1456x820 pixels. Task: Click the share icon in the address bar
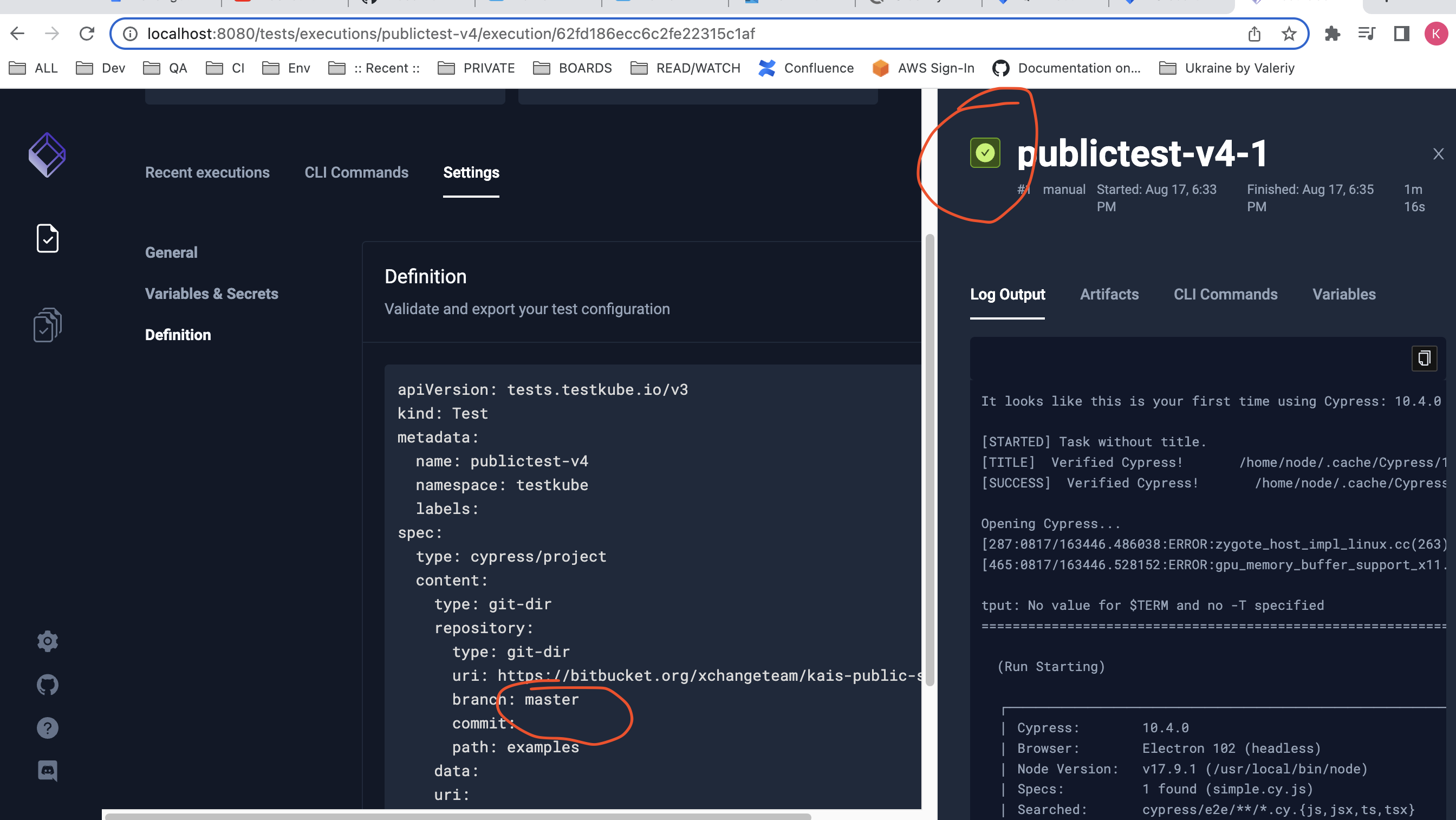(x=1255, y=34)
